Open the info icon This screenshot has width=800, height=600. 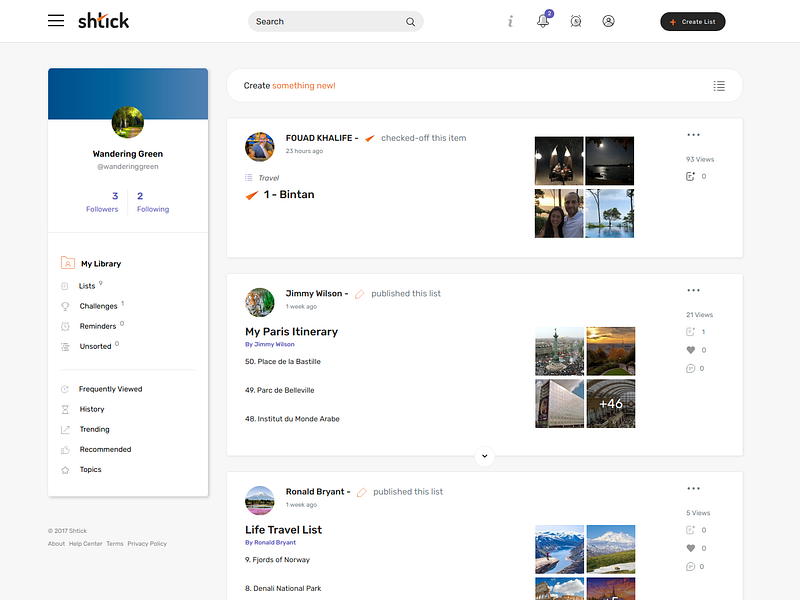coord(510,21)
